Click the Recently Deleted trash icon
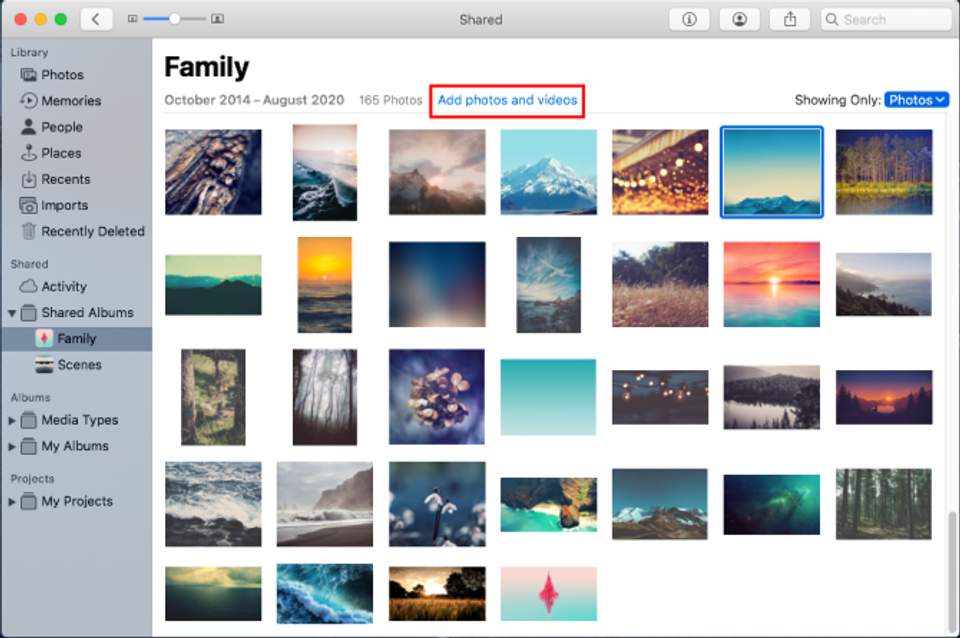 (x=28, y=231)
